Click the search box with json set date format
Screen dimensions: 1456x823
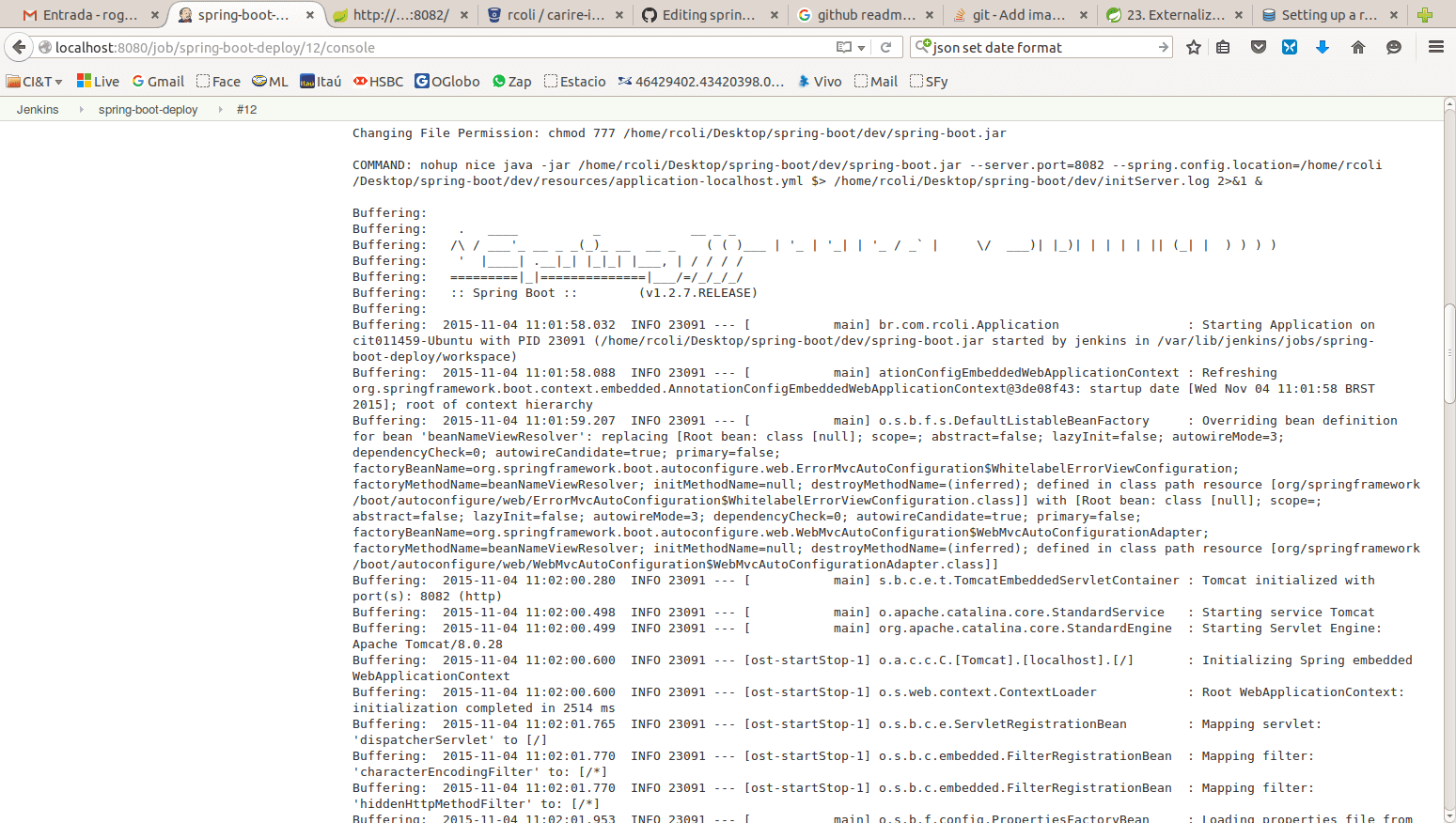tap(1043, 47)
